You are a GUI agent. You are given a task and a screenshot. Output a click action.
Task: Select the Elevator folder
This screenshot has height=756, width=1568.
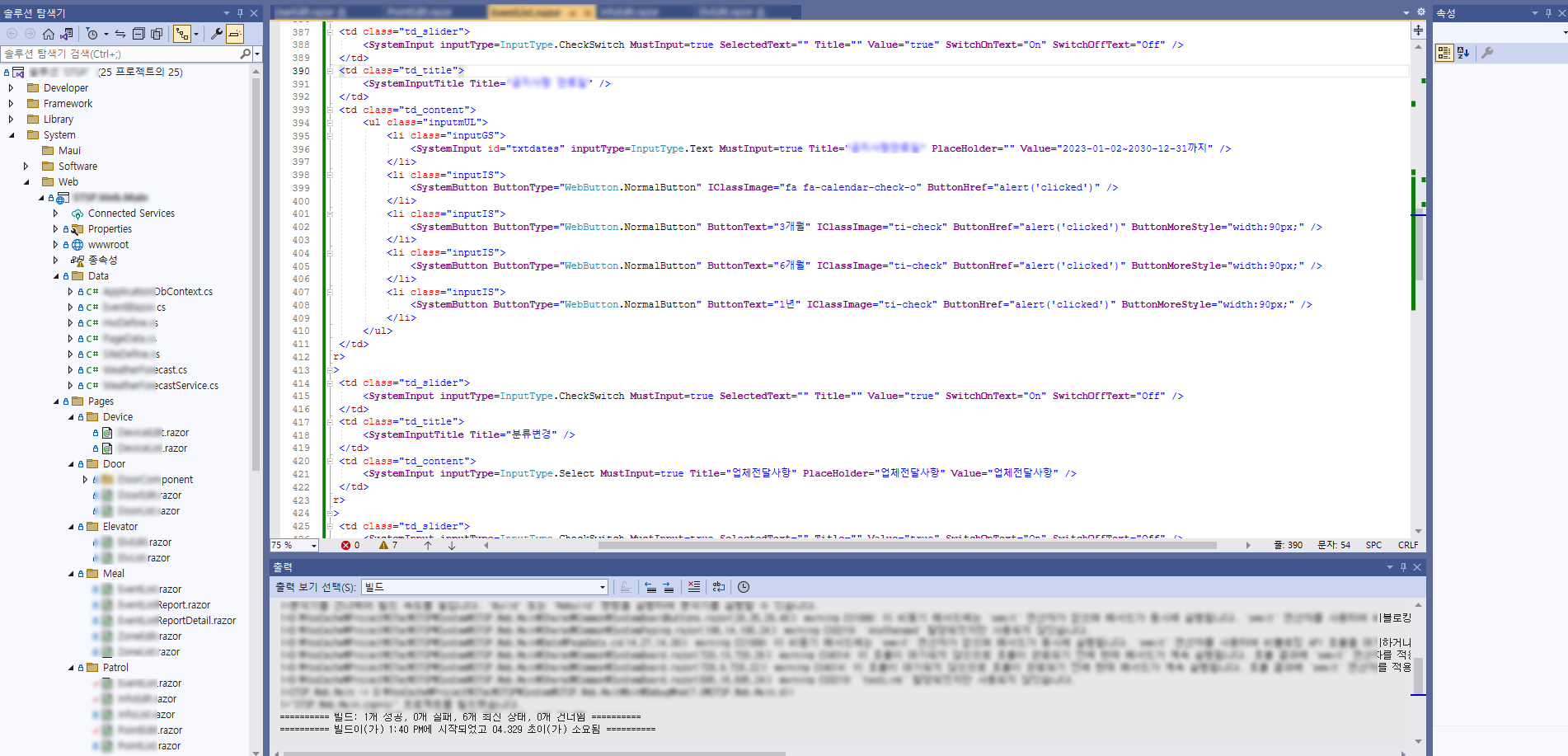pos(120,526)
